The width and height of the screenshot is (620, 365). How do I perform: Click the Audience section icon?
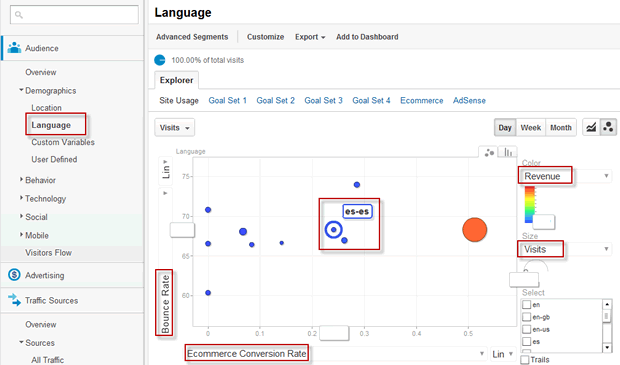(x=14, y=48)
